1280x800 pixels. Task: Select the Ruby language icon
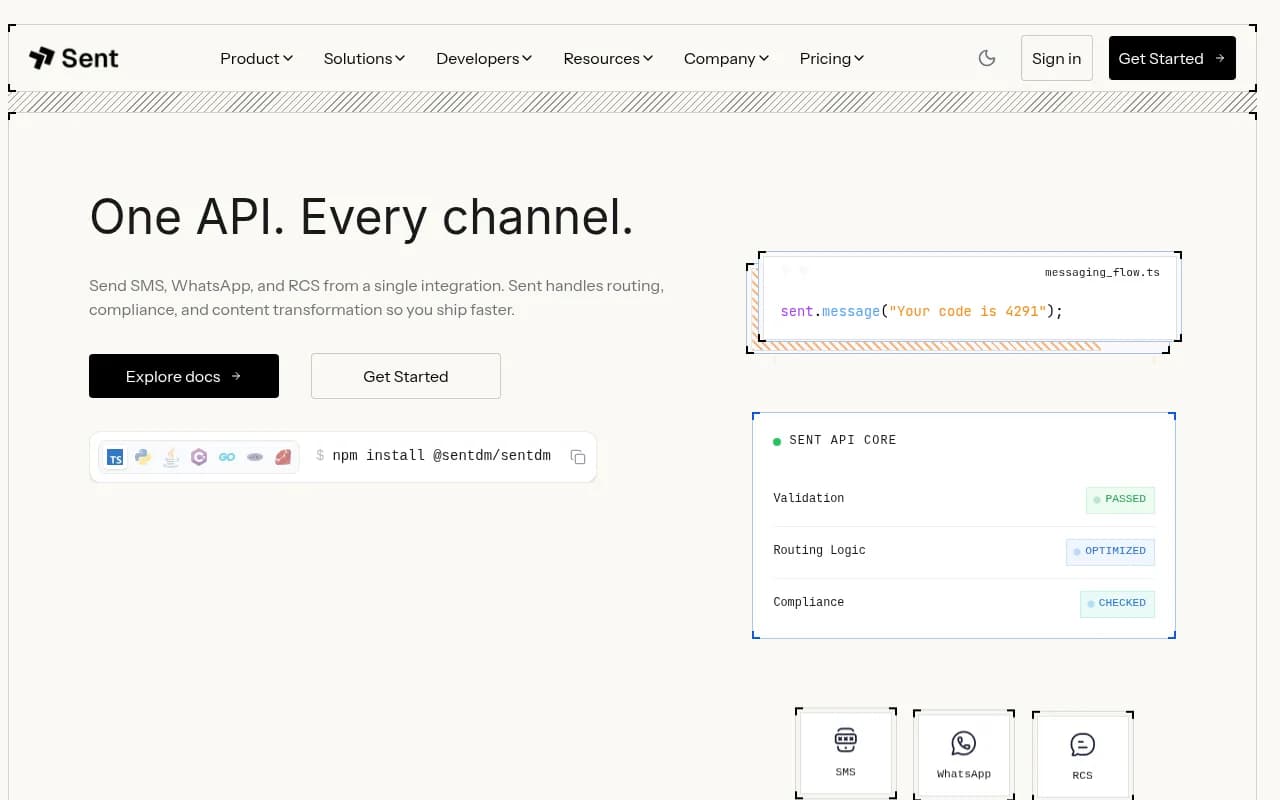click(x=283, y=457)
